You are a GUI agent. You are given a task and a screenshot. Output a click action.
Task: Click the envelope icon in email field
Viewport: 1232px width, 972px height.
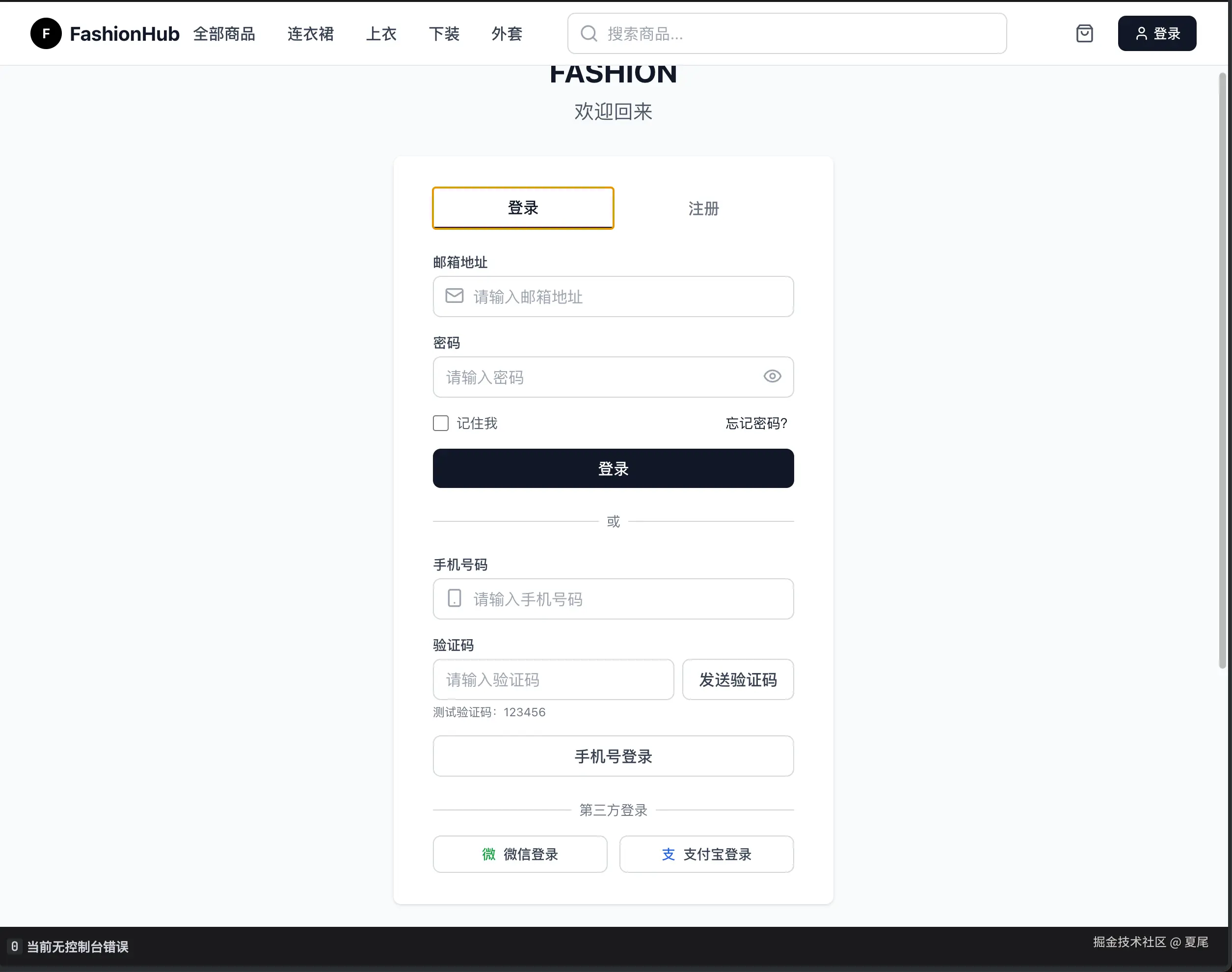[454, 296]
